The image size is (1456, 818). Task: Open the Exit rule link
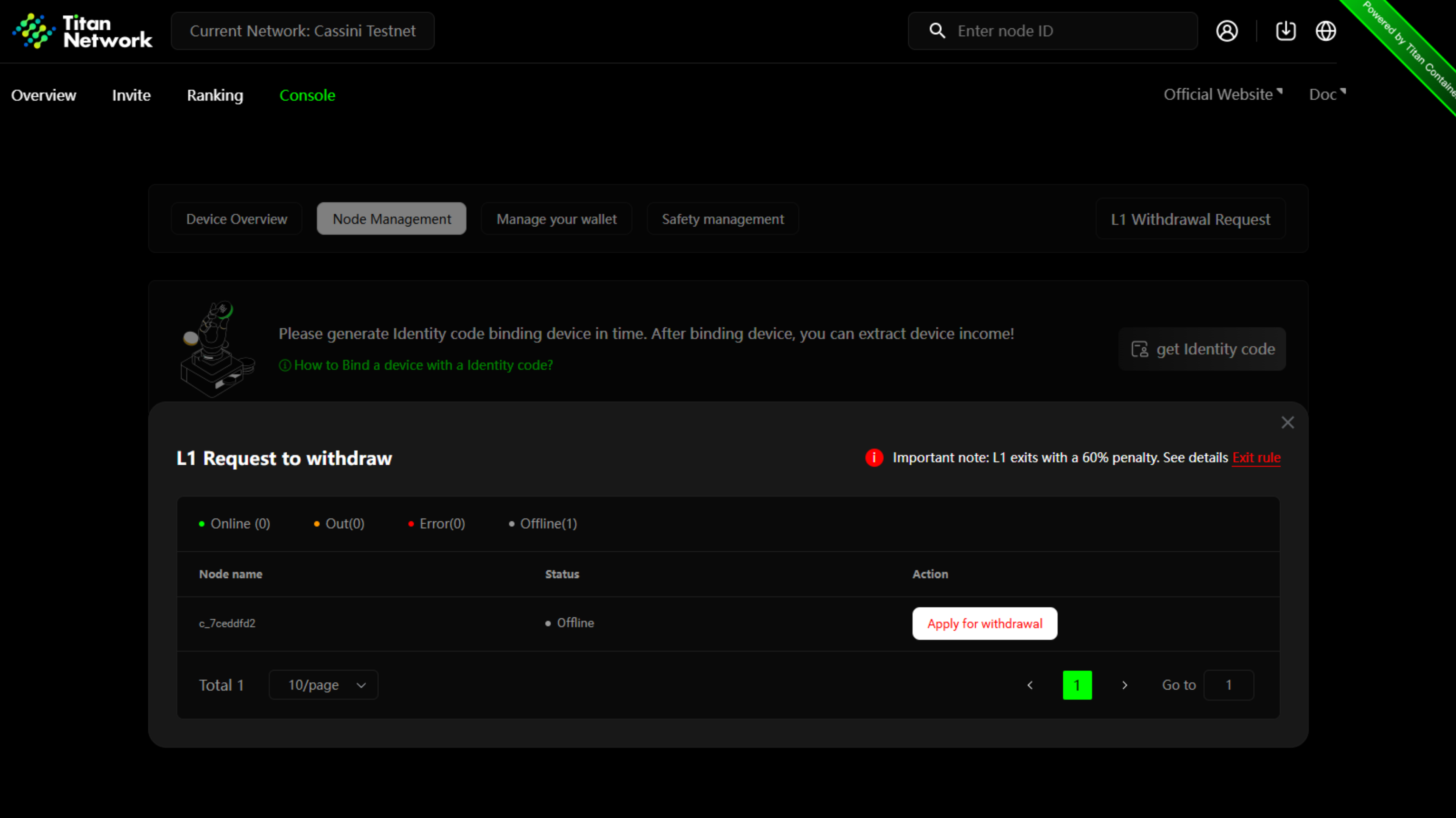tap(1256, 458)
